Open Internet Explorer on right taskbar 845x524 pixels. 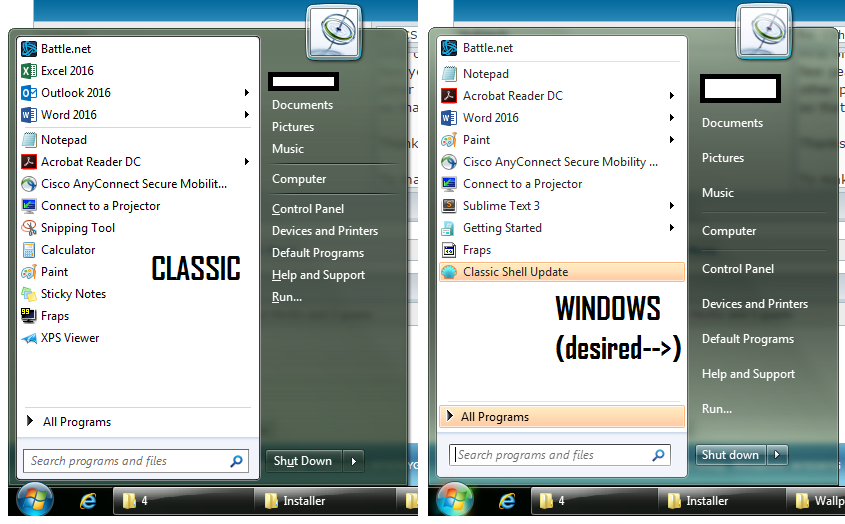[507, 501]
